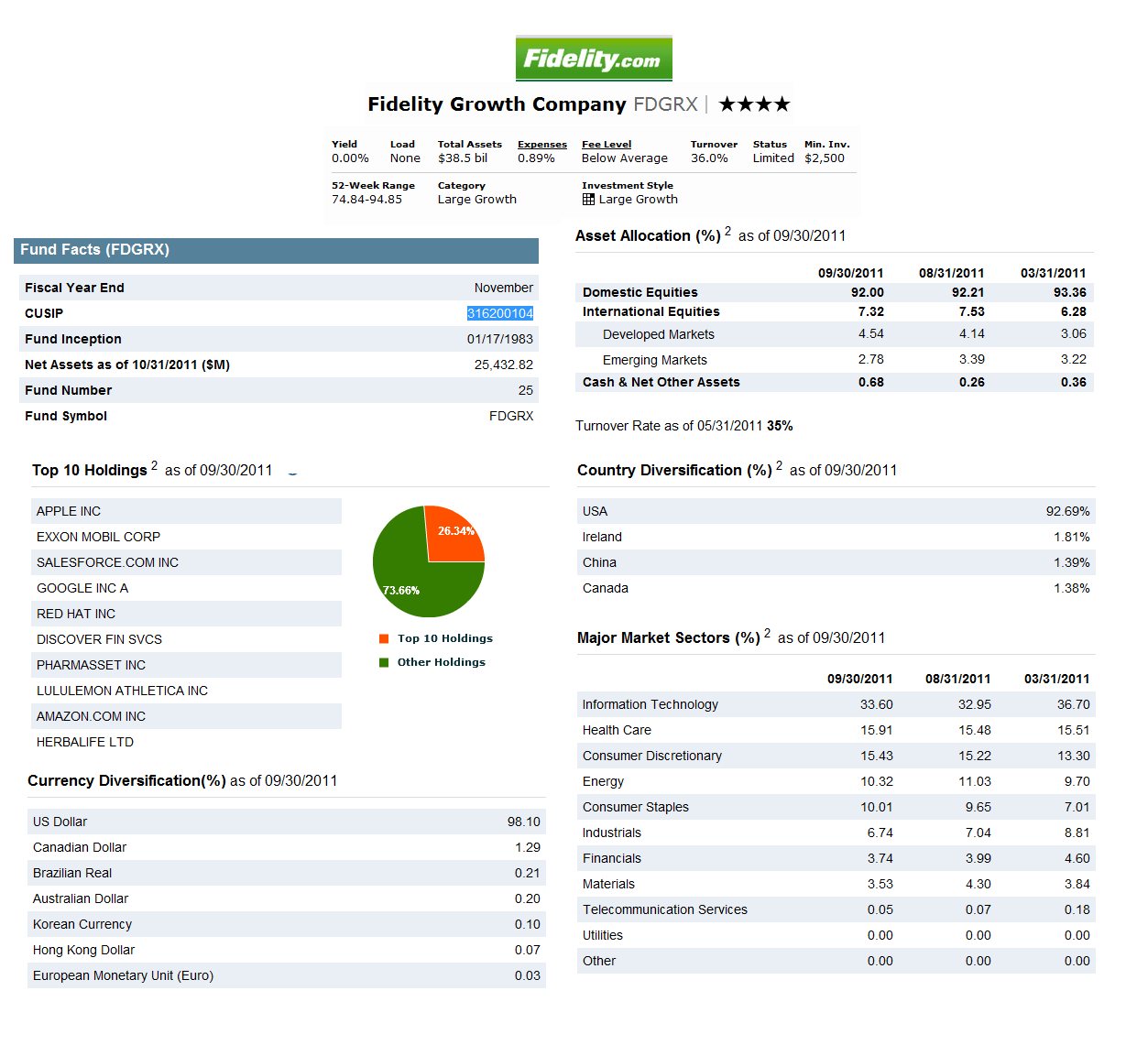The image size is (1148, 1045).
Task: Click Industrials sector label
Action: [x=612, y=833]
